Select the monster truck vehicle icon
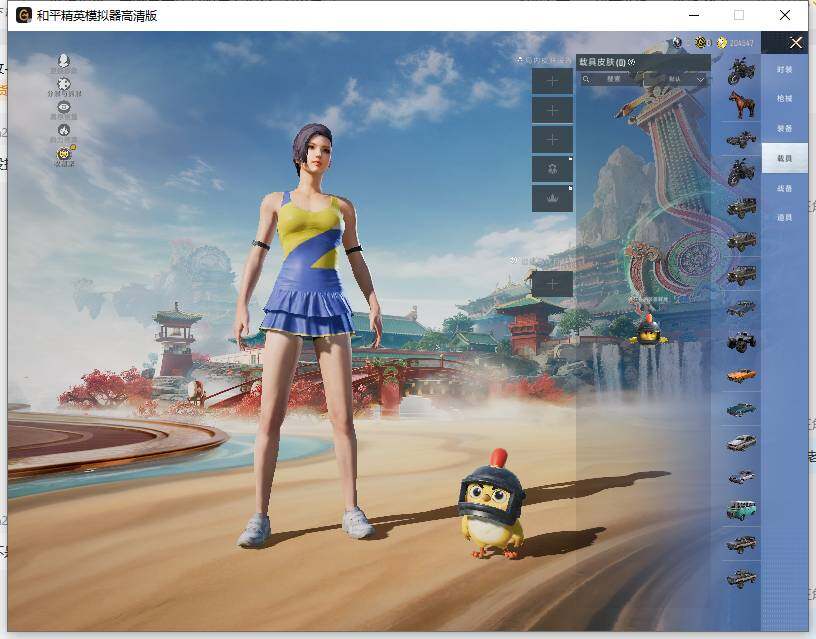816x639 pixels. (x=741, y=341)
